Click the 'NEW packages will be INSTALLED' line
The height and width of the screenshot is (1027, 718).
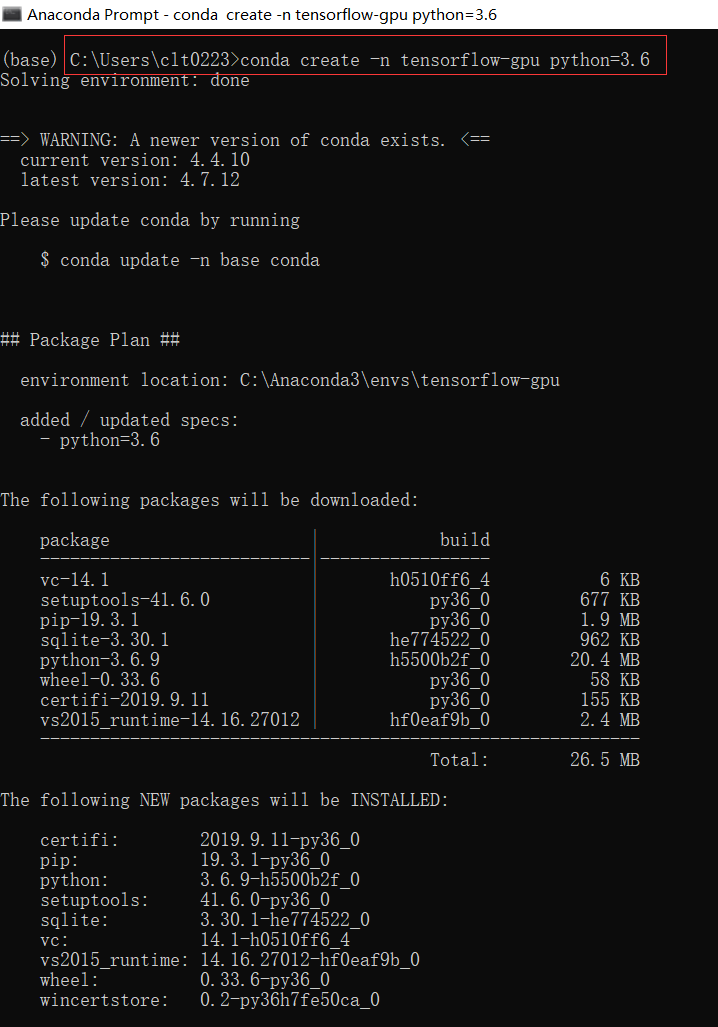(x=224, y=800)
